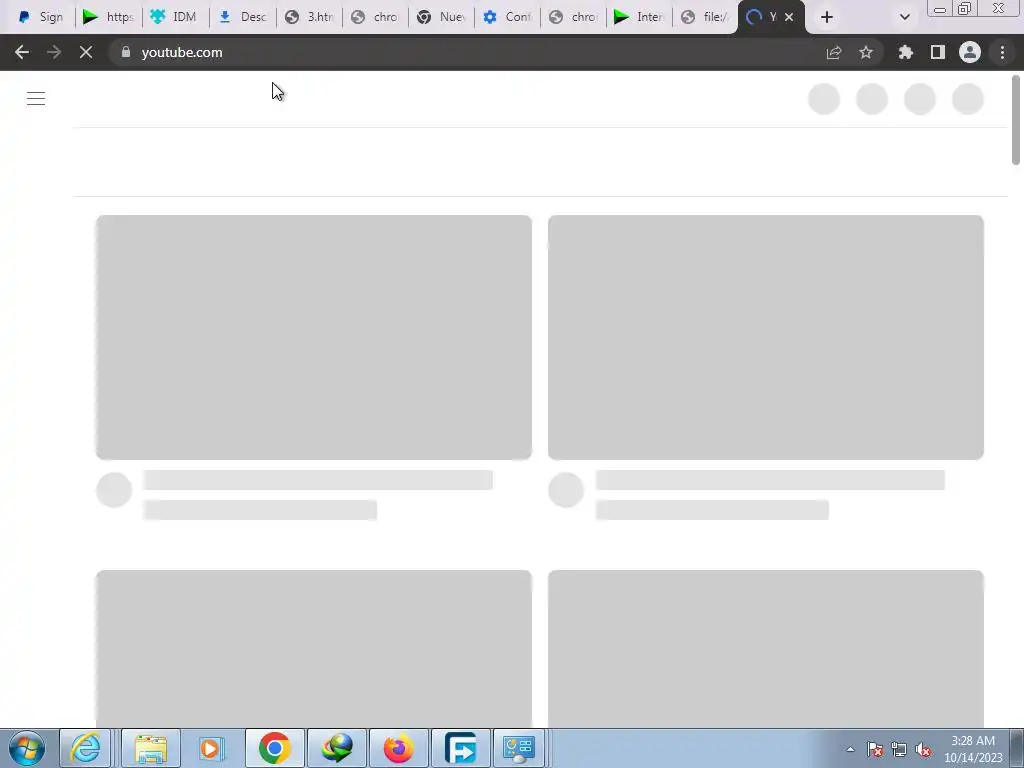1024x768 pixels.
Task: Bookmark this tab with the star
Action: 866,52
